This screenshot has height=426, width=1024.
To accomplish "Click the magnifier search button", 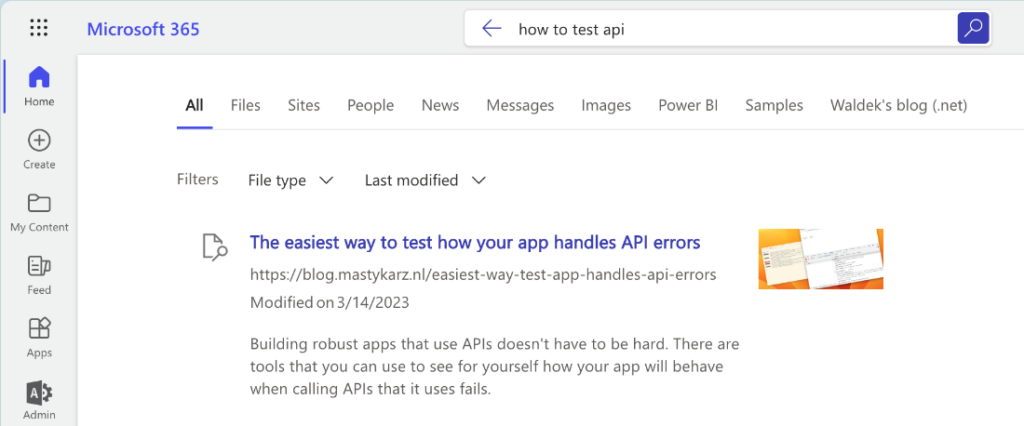I will coord(972,28).
